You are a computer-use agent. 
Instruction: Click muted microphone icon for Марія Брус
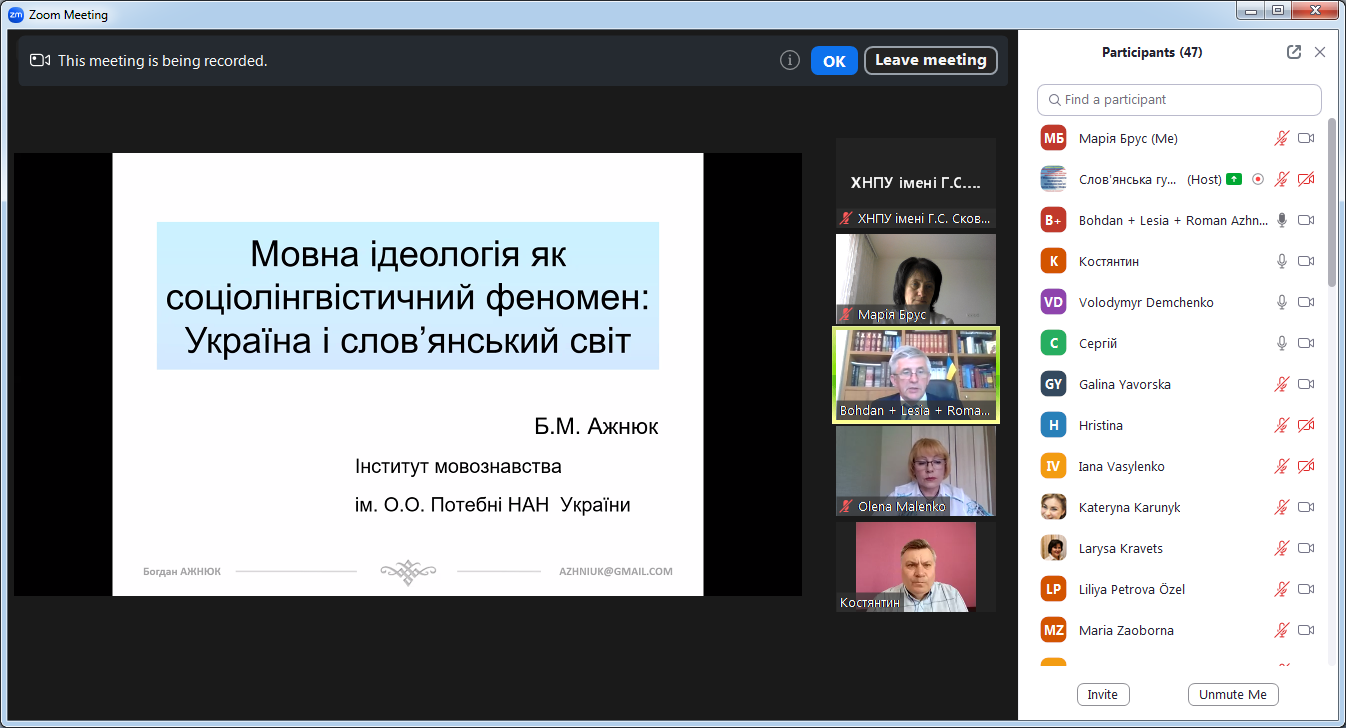coord(1281,139)
